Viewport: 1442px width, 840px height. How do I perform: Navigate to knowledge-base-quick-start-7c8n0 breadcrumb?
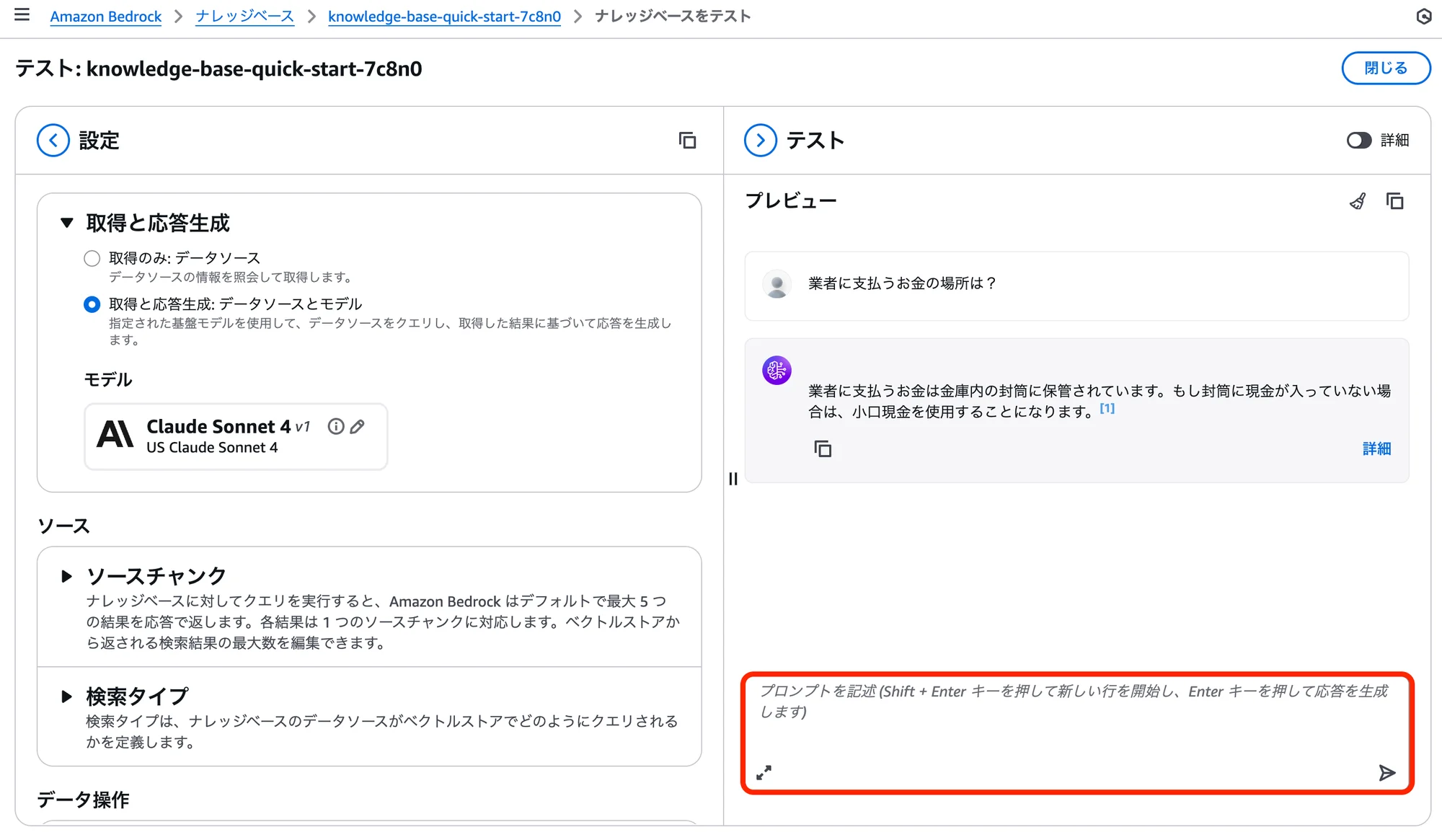coord(445,16)
